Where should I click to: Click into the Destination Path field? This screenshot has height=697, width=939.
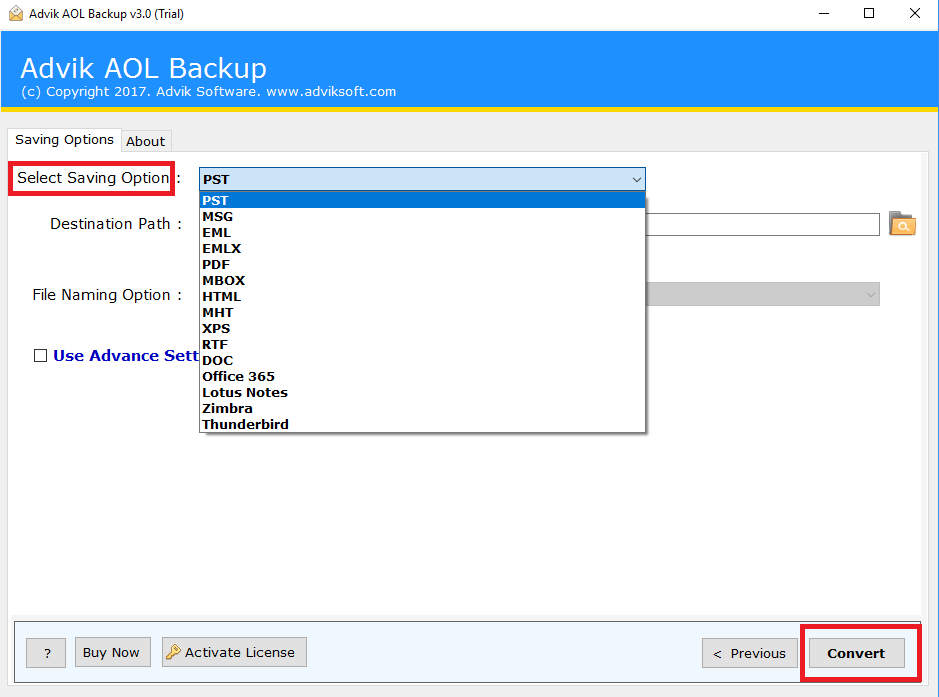[762, 225]
